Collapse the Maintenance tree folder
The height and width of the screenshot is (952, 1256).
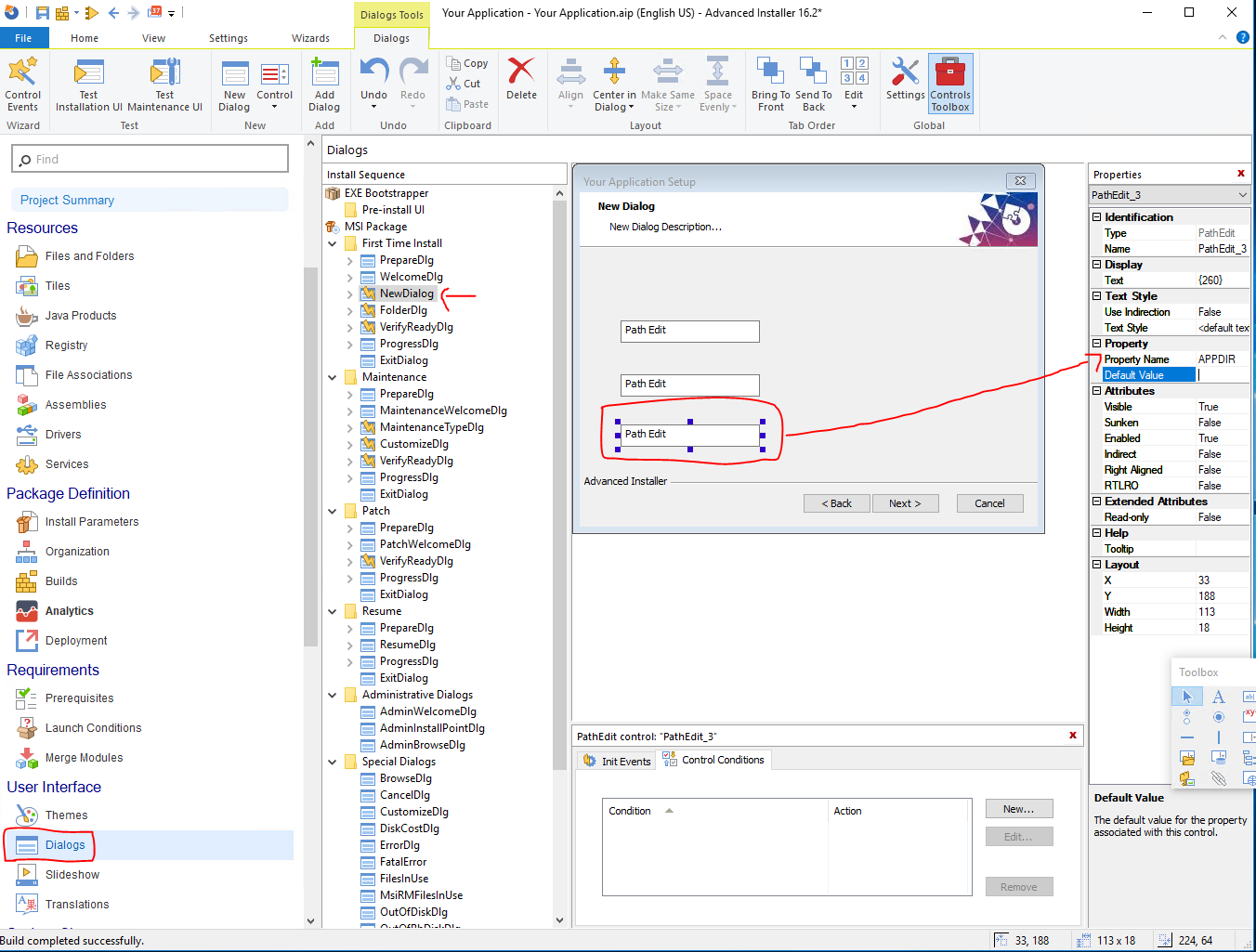point(333,377)
